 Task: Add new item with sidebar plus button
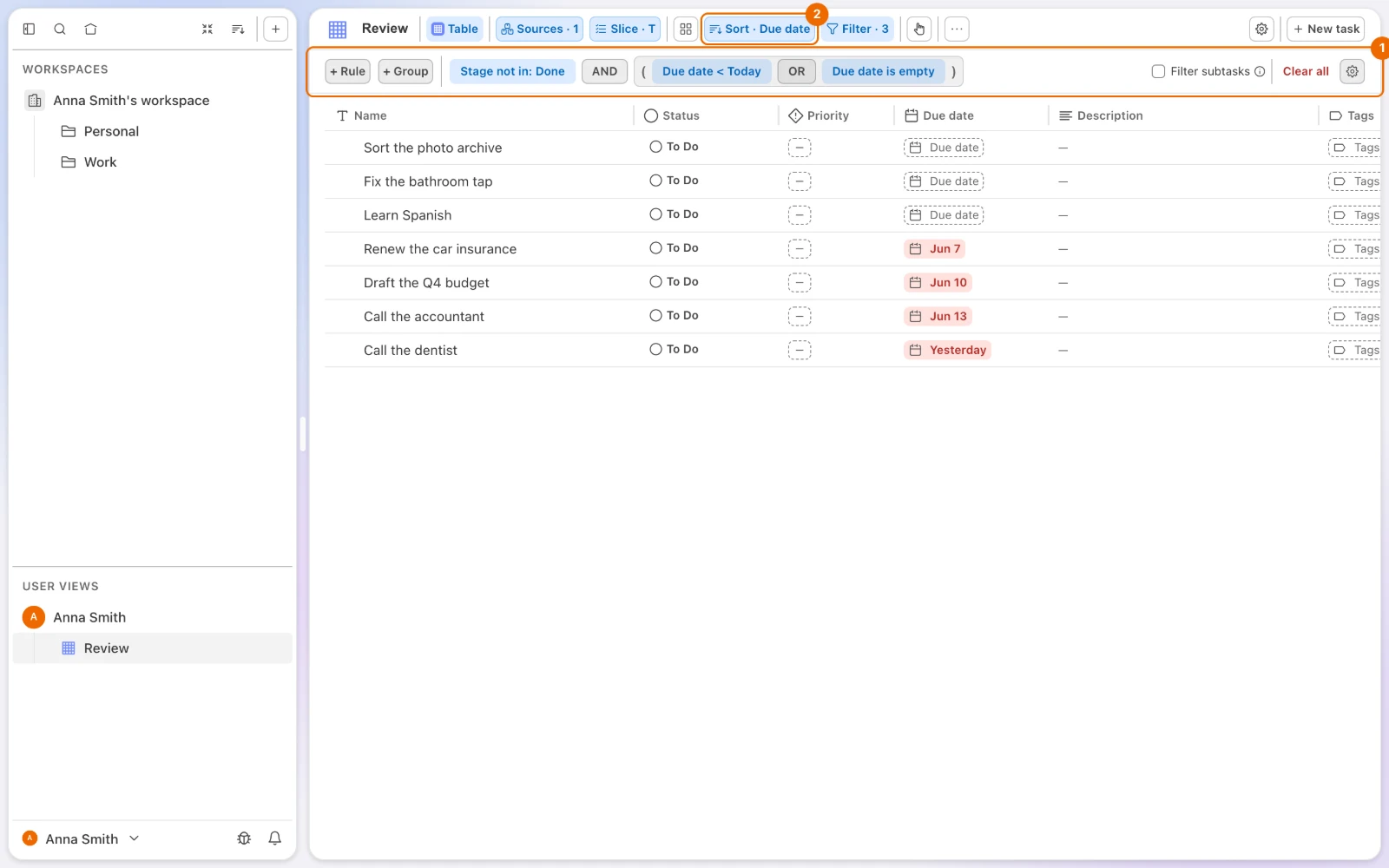(275, 29)
